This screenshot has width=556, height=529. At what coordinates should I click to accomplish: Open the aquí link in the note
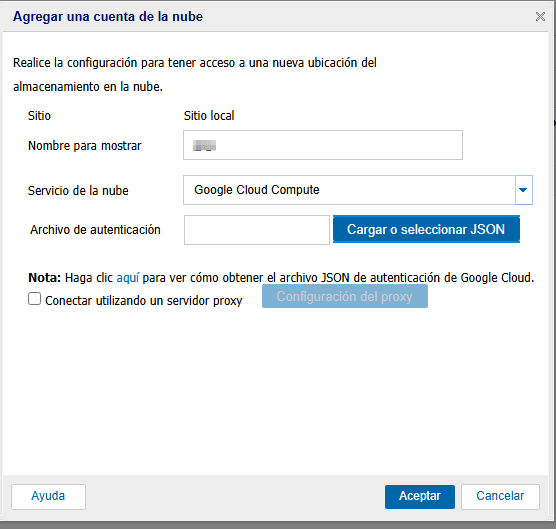click(x=128, y=278)
